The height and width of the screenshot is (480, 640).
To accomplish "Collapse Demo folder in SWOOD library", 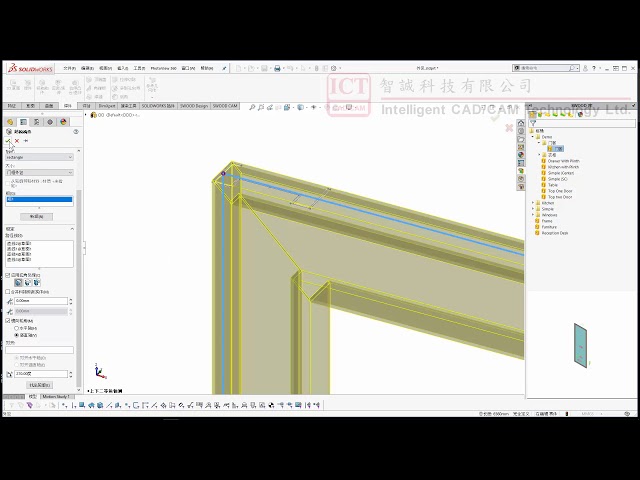I will (x=533, y=137).
